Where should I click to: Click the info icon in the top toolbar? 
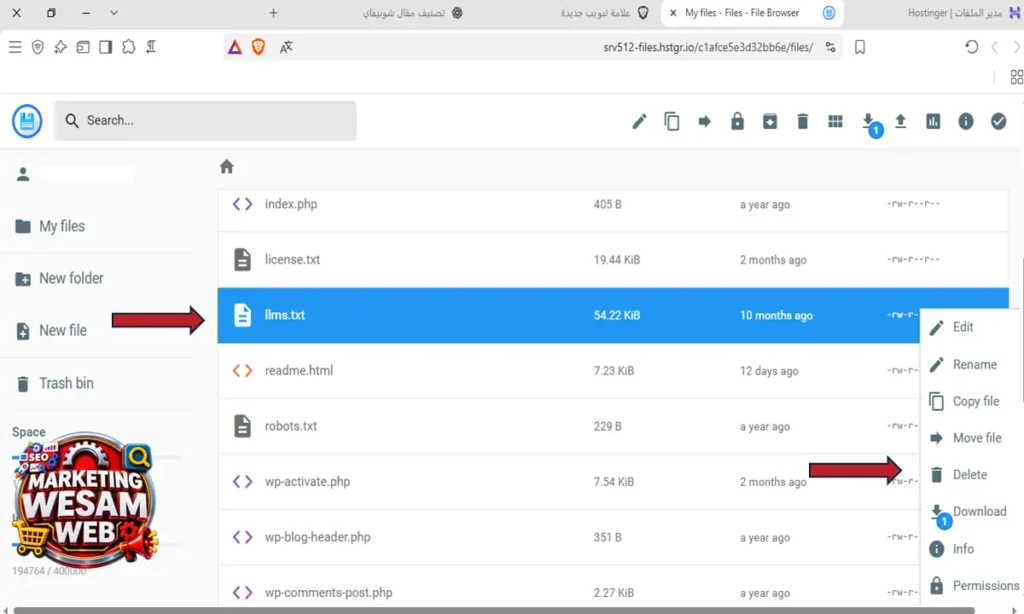click(x=966, y=121)
